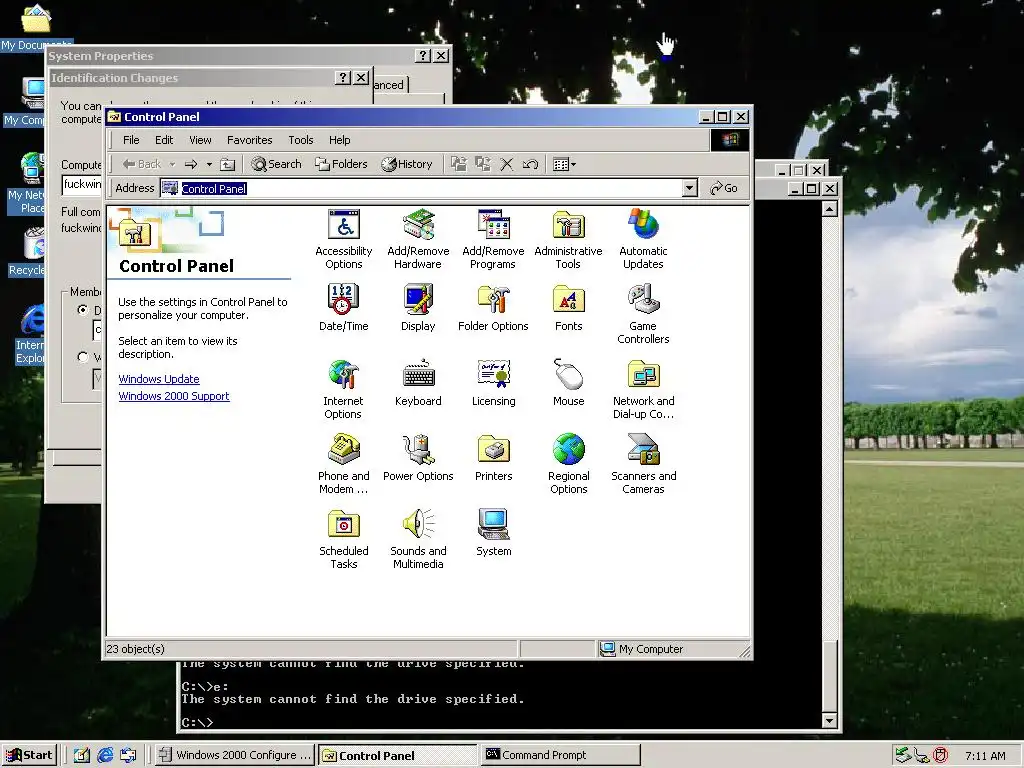Open the Views dropdown button

coord(564,165)
